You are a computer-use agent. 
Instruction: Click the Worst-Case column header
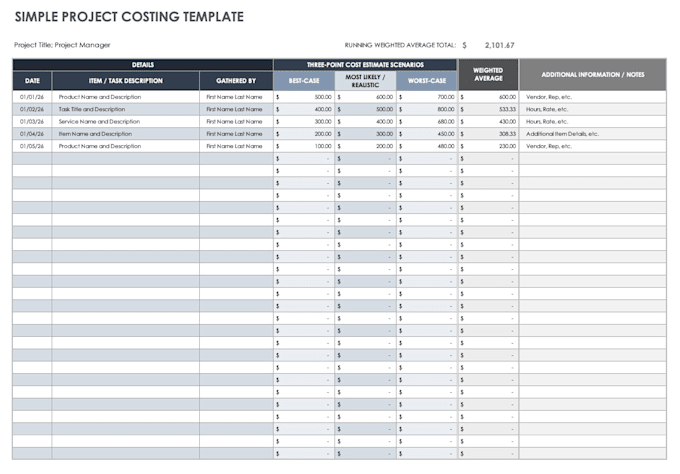pos(427,81)
